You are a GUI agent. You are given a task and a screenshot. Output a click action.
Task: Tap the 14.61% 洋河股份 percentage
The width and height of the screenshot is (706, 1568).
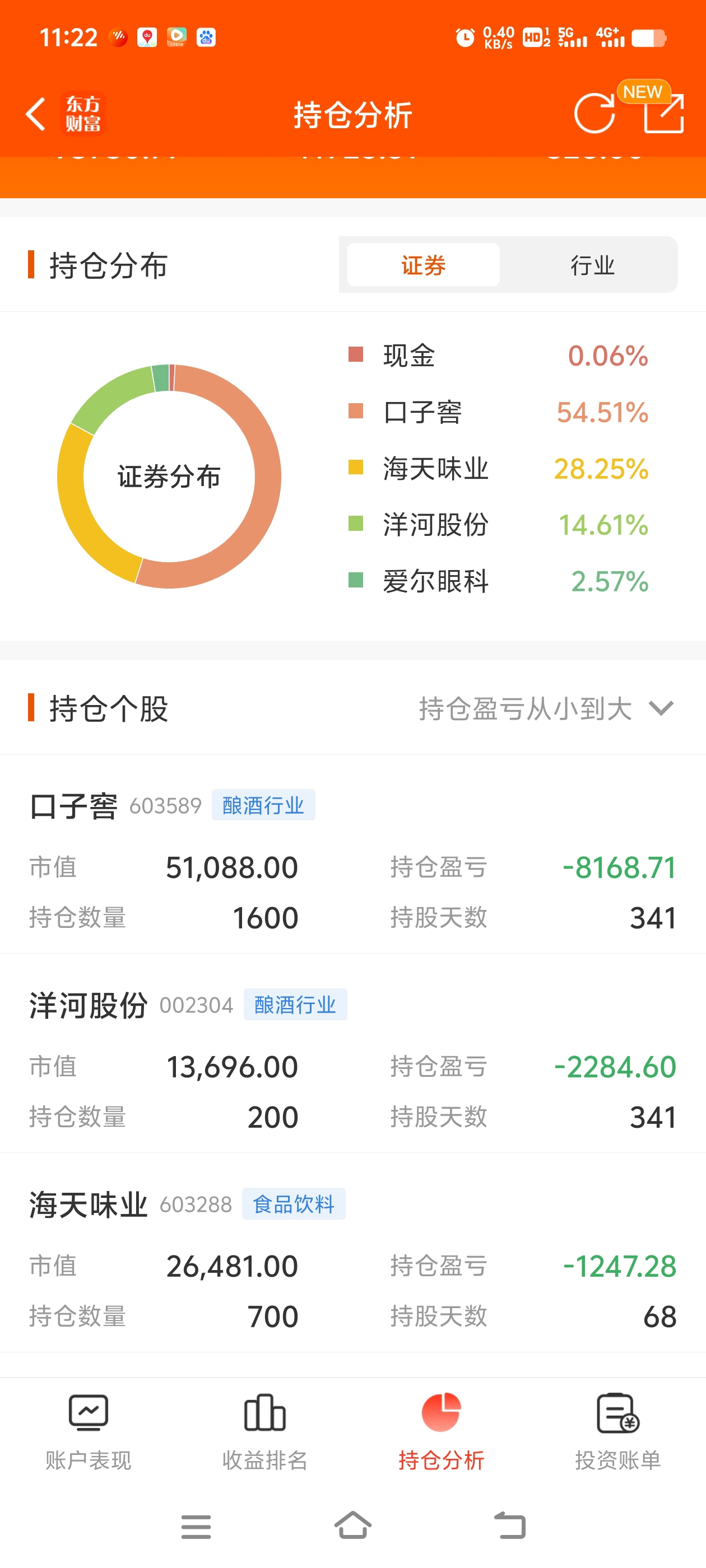tap(603, 525)
